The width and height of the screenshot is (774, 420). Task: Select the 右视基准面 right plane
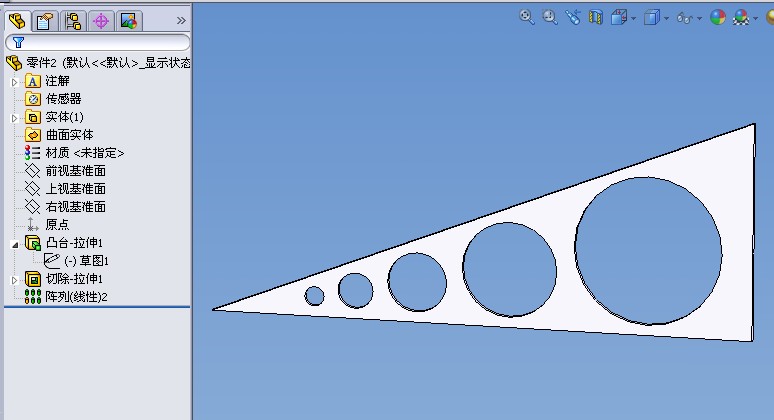65,206
